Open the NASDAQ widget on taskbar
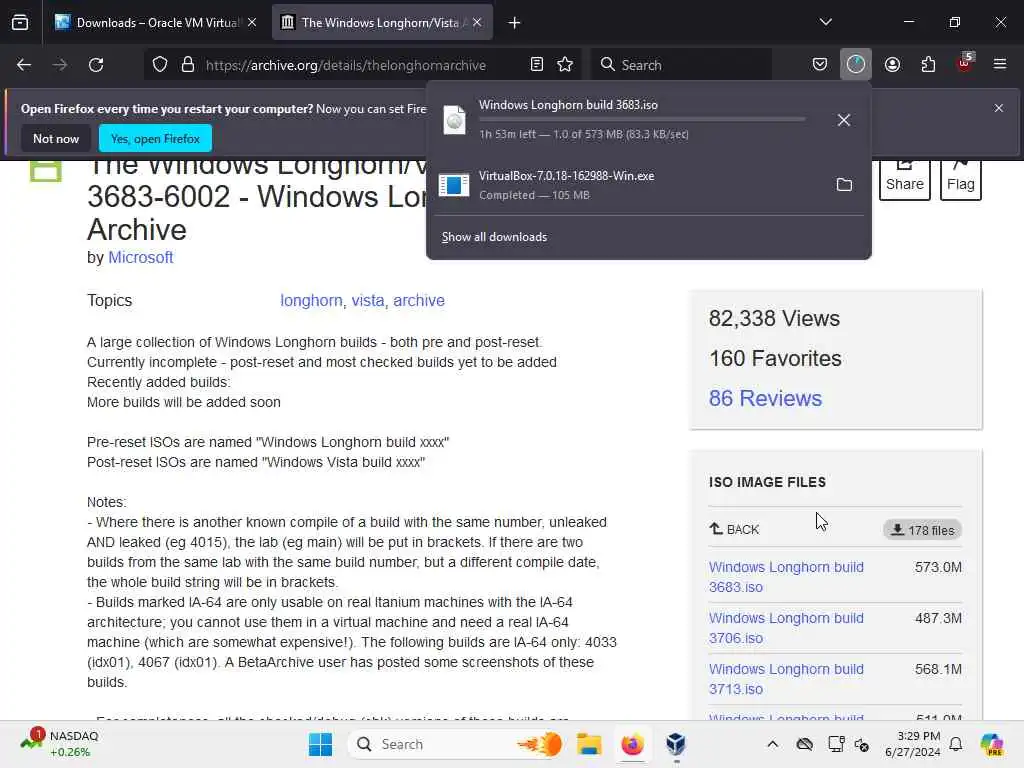The height and width of the screenshot is (768, 1024). 60,744
